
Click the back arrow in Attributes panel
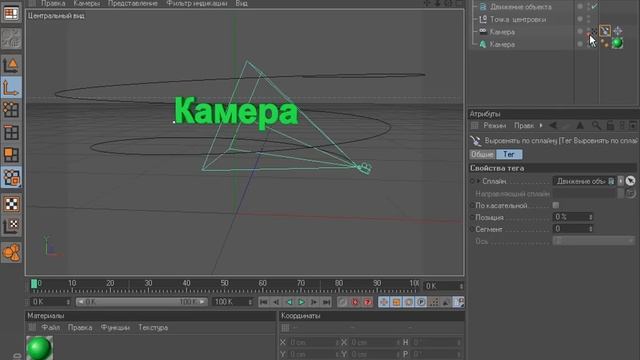[553, 125]
